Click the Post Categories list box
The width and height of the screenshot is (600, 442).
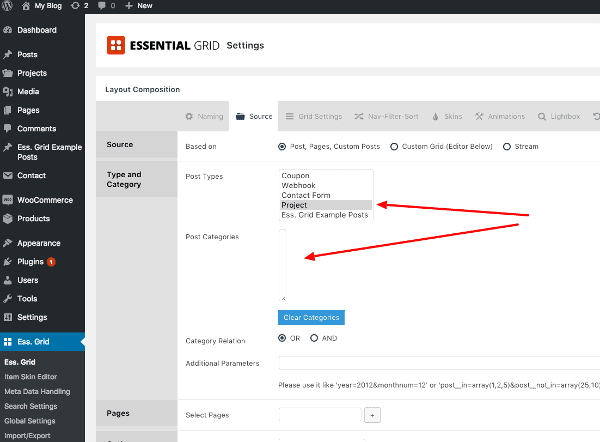pos(283,266)
